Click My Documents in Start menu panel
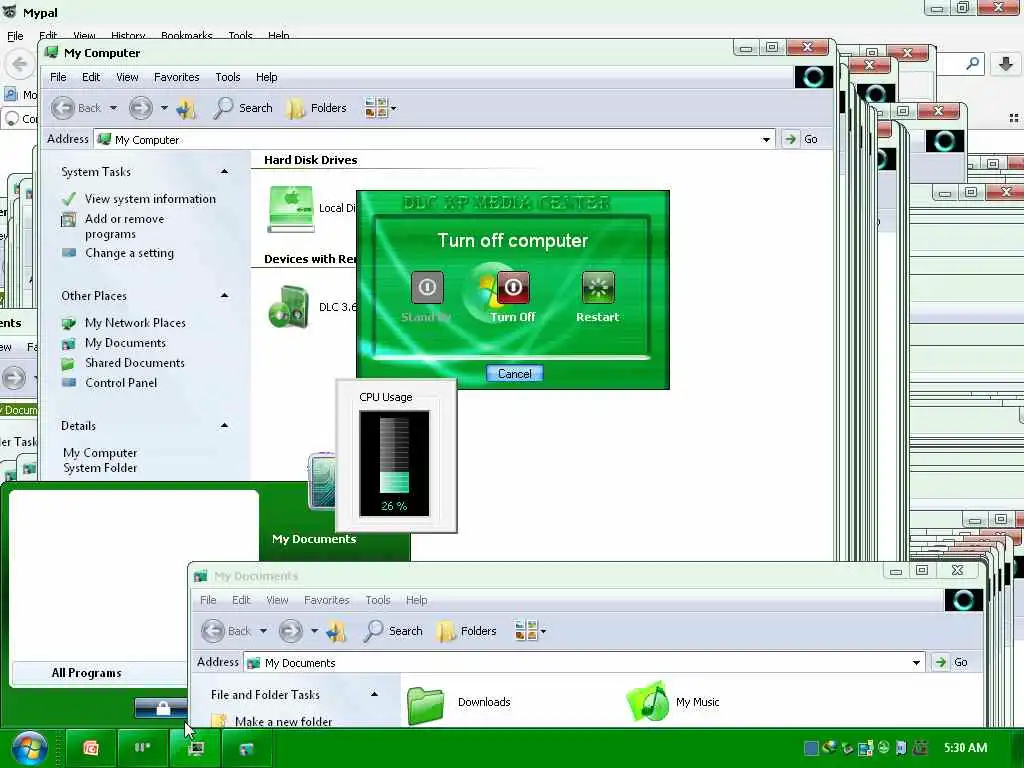Image resolution: width=1024 pixels, height=768 pixels. [314, 539]
